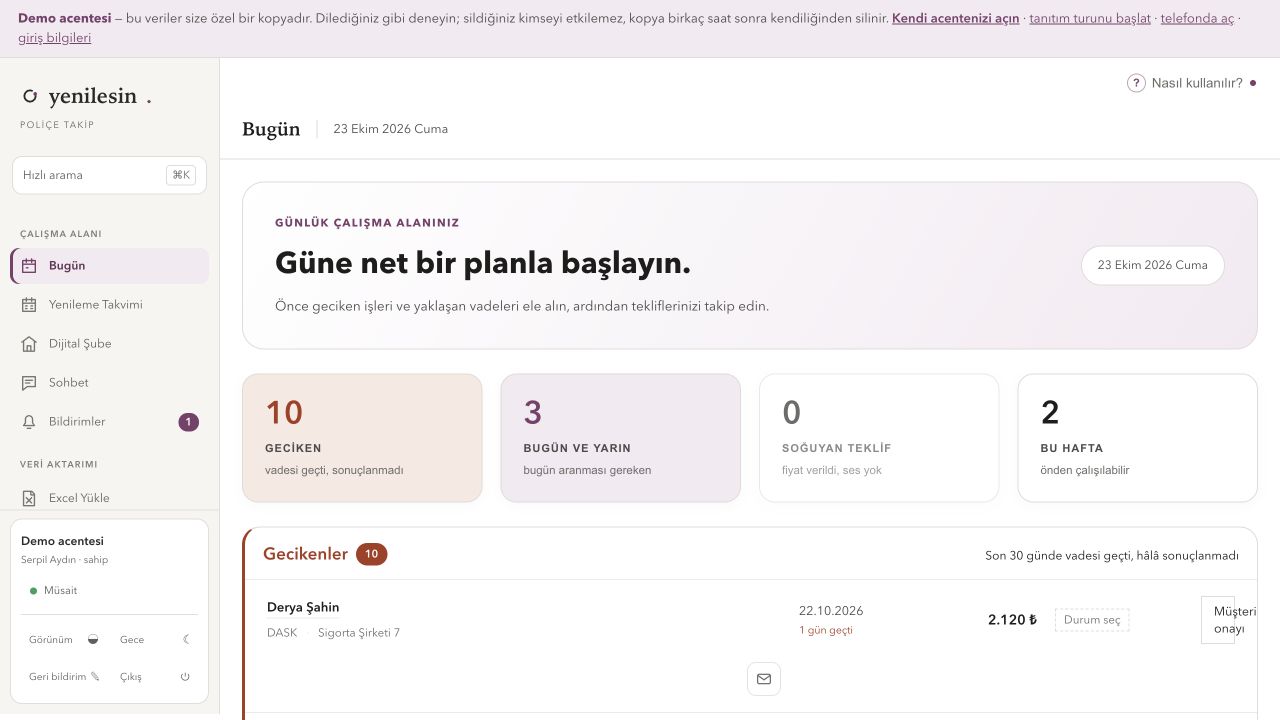Open the Müsait availability status selector
The height and width of the screenshot is (720, 1280).
(x=54, y=591)
